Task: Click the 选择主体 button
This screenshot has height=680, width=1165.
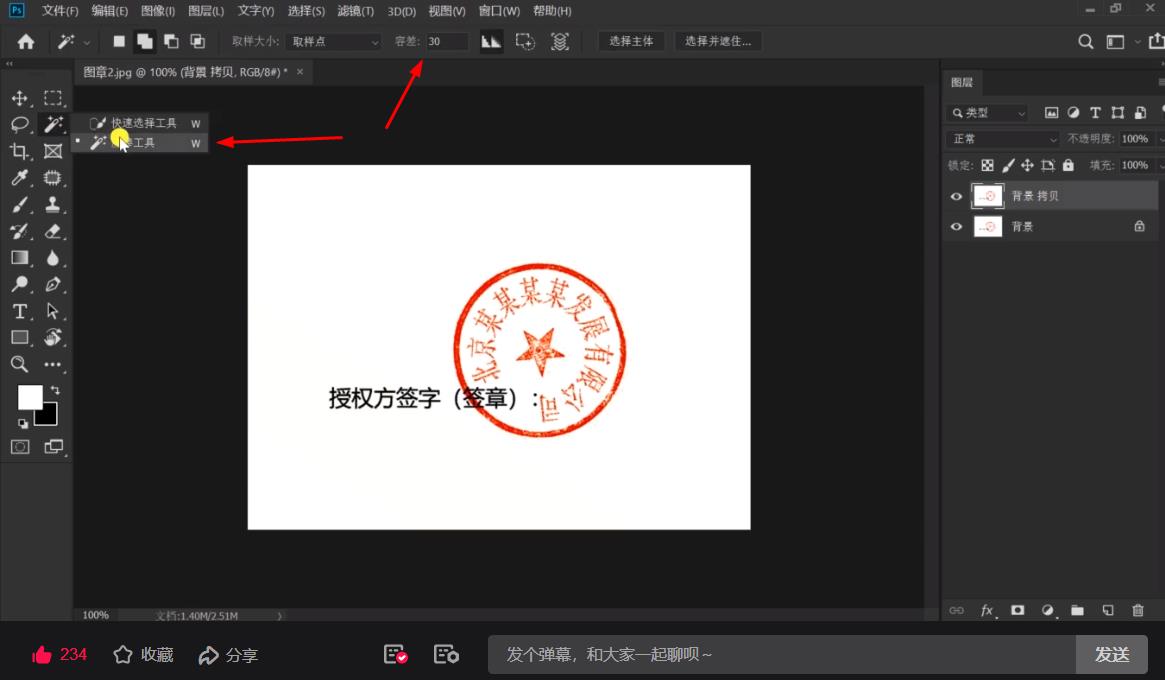Action: [x=631, y=41]
